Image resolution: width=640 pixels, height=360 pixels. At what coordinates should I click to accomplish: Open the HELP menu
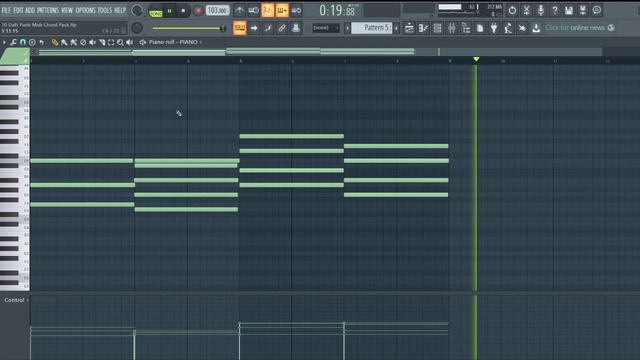pos(120,10)
